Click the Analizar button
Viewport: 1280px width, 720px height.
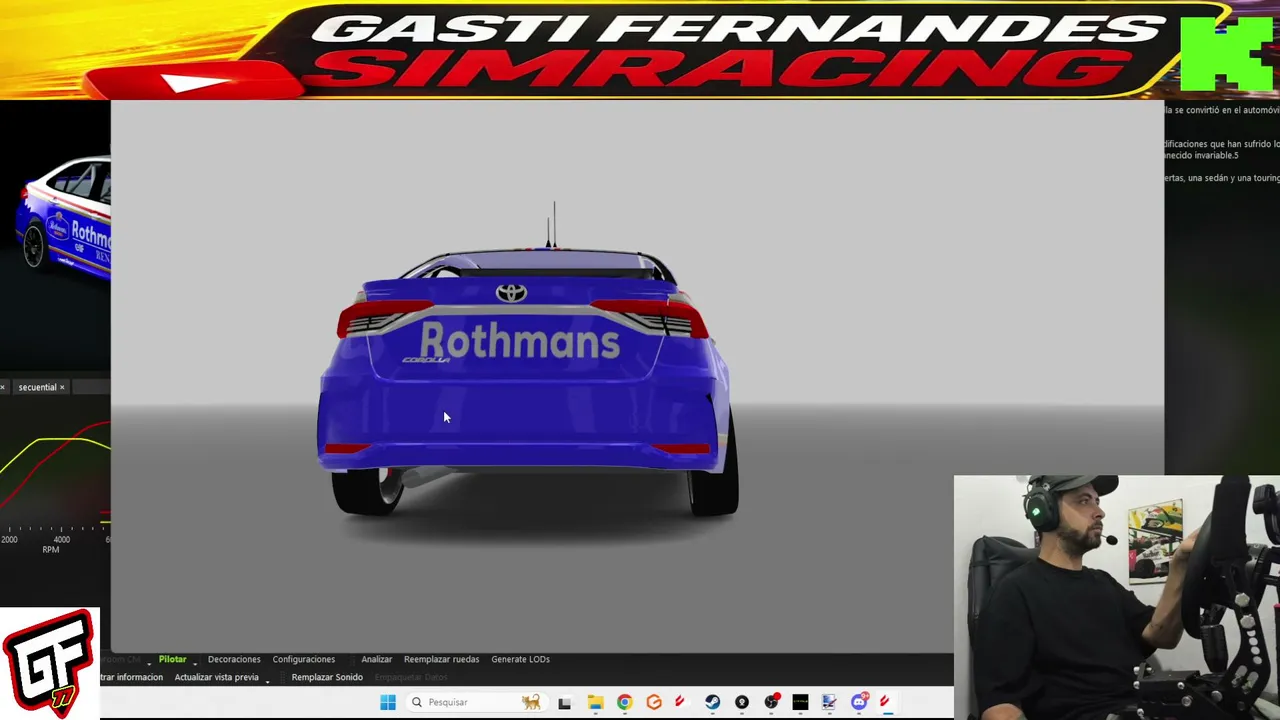377,659
